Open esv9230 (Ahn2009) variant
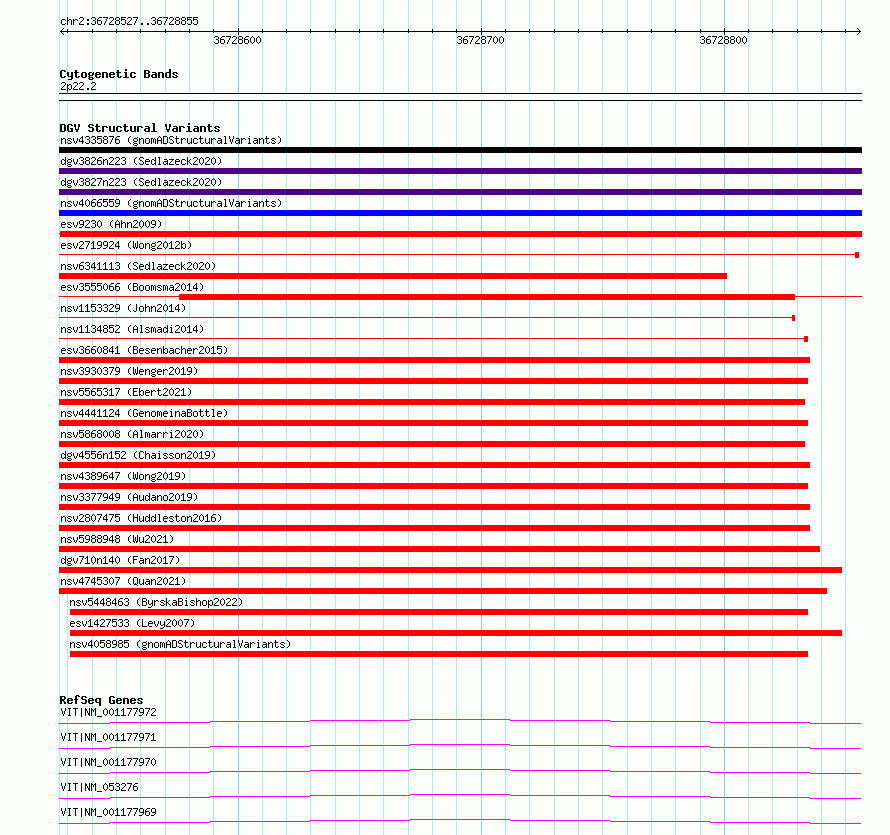The image size is (890, 835). pos(111,224)
